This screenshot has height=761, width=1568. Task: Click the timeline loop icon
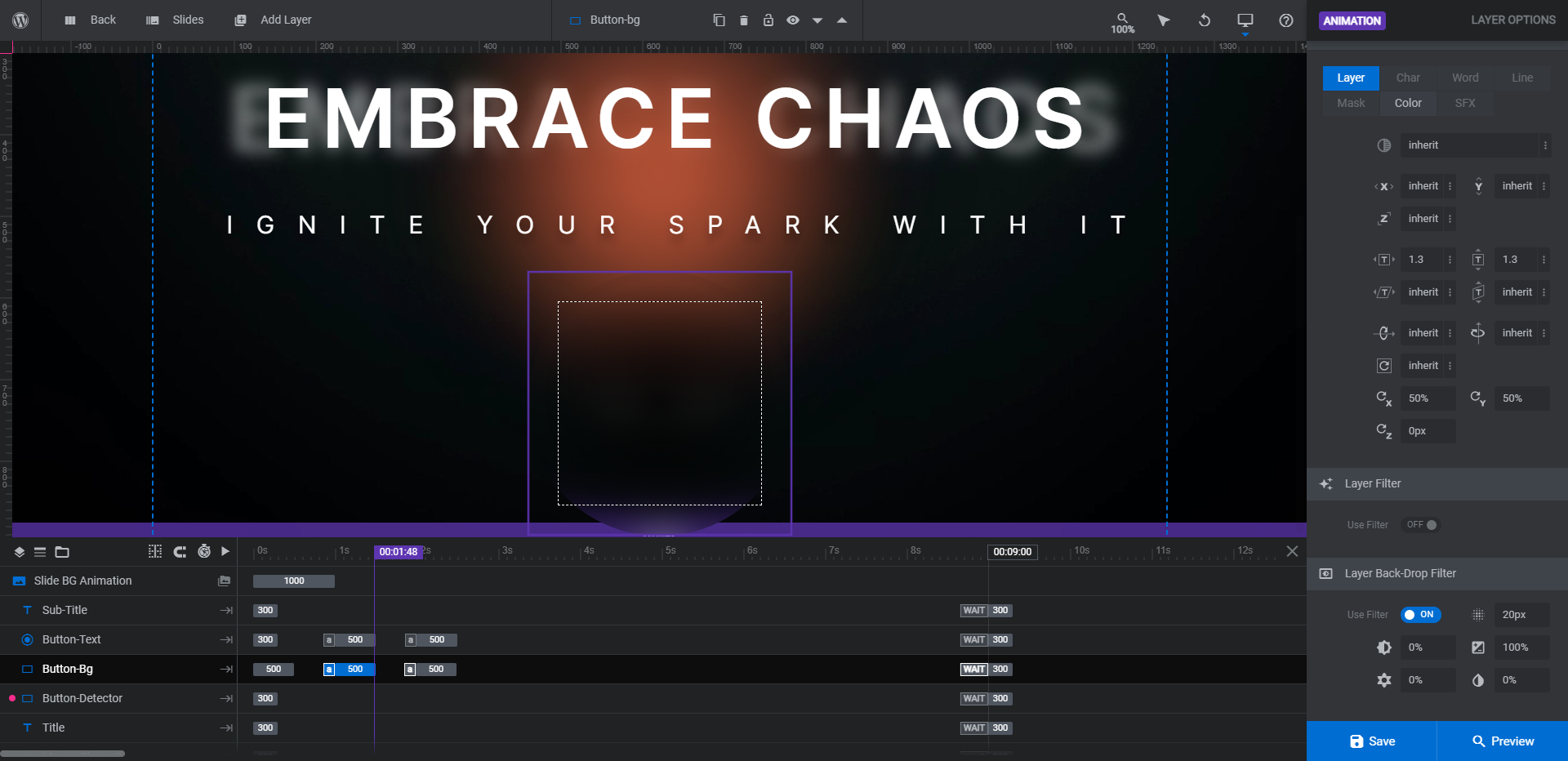point(180,552)
